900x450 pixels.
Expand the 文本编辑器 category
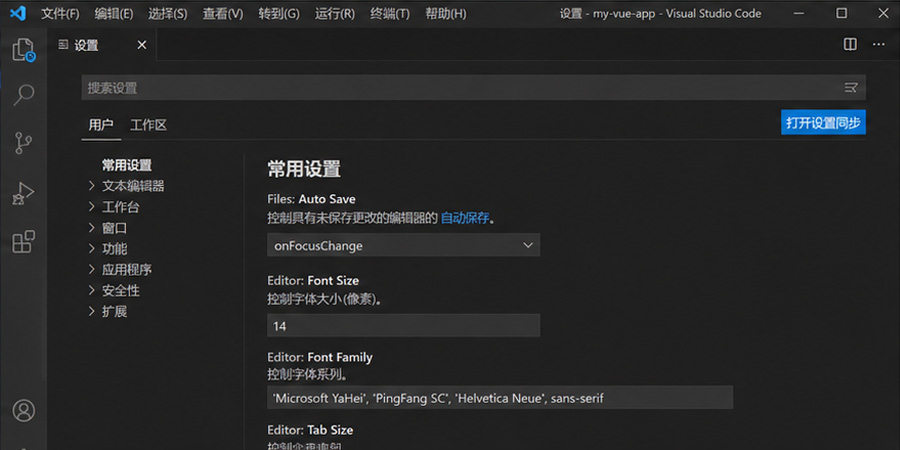tap(126, 186)
